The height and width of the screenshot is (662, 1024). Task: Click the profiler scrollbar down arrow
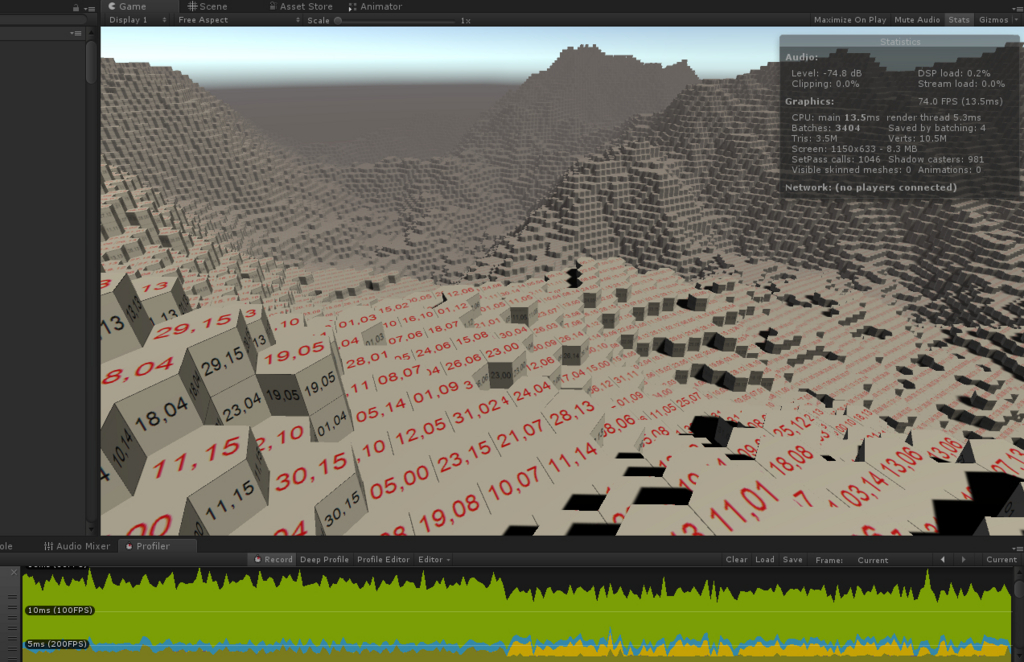1018,654
